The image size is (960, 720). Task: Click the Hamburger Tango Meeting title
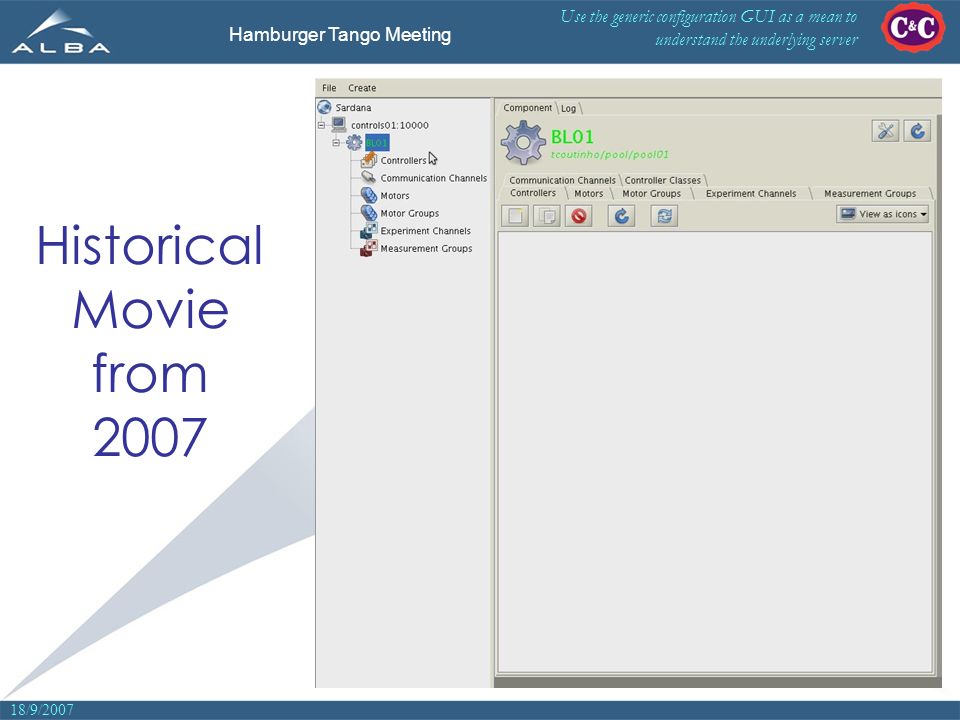coord(340,34)
